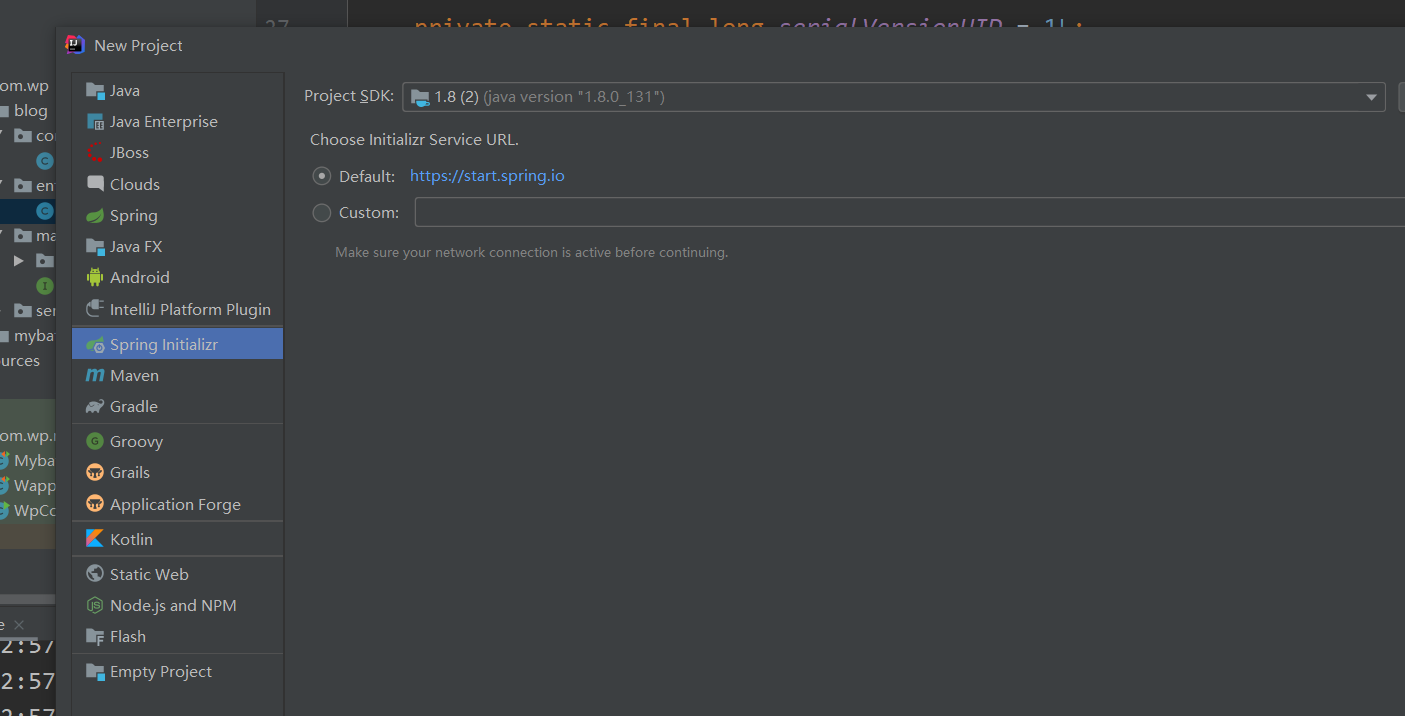Click Project SDK label
Screen dimensions: 1405x716
pyautogui.click(x=349, y=96)
